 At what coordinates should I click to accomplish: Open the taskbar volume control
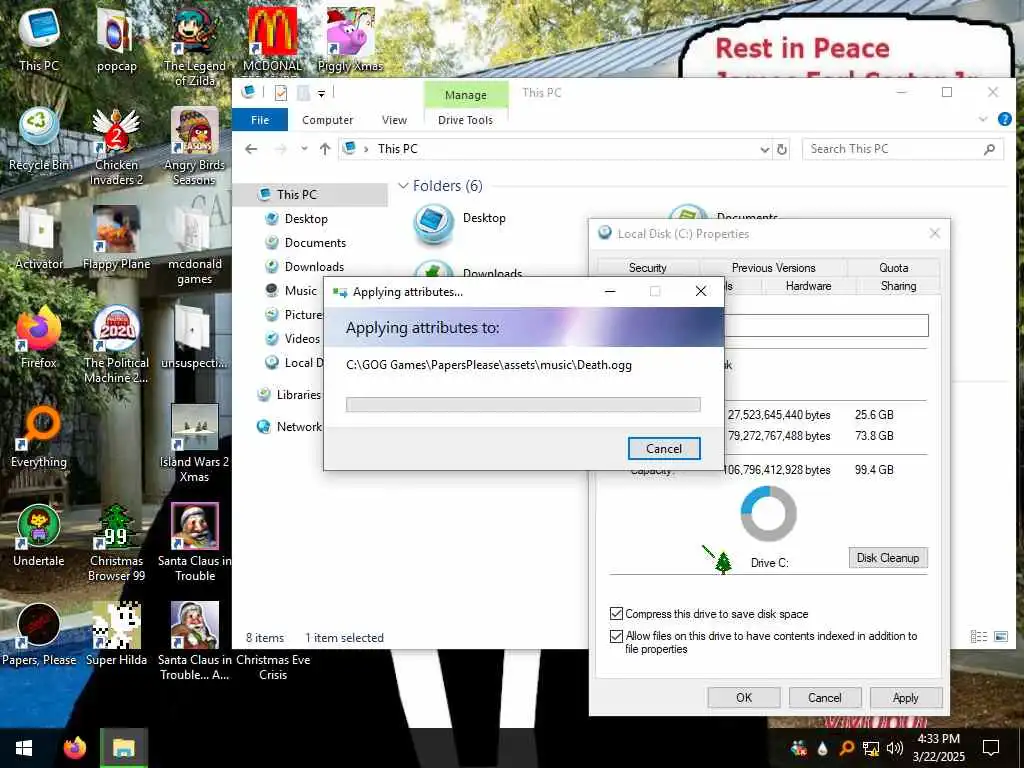pyautogui.click(x=895, y=748)
